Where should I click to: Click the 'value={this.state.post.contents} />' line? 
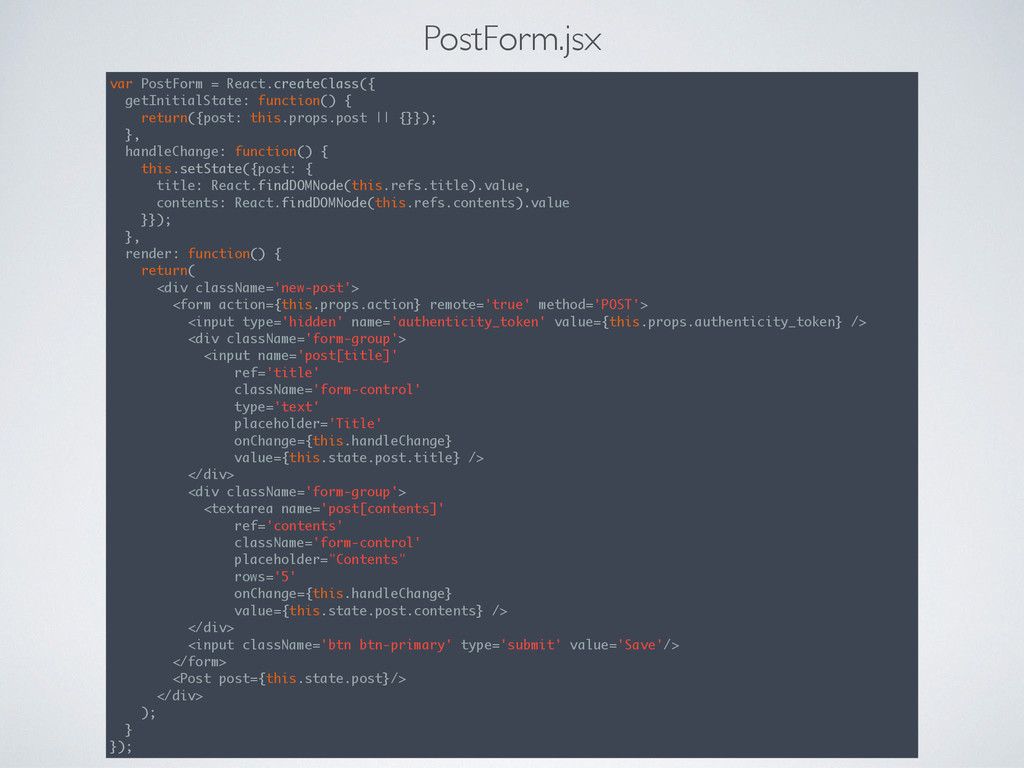[x=370, y=611]
